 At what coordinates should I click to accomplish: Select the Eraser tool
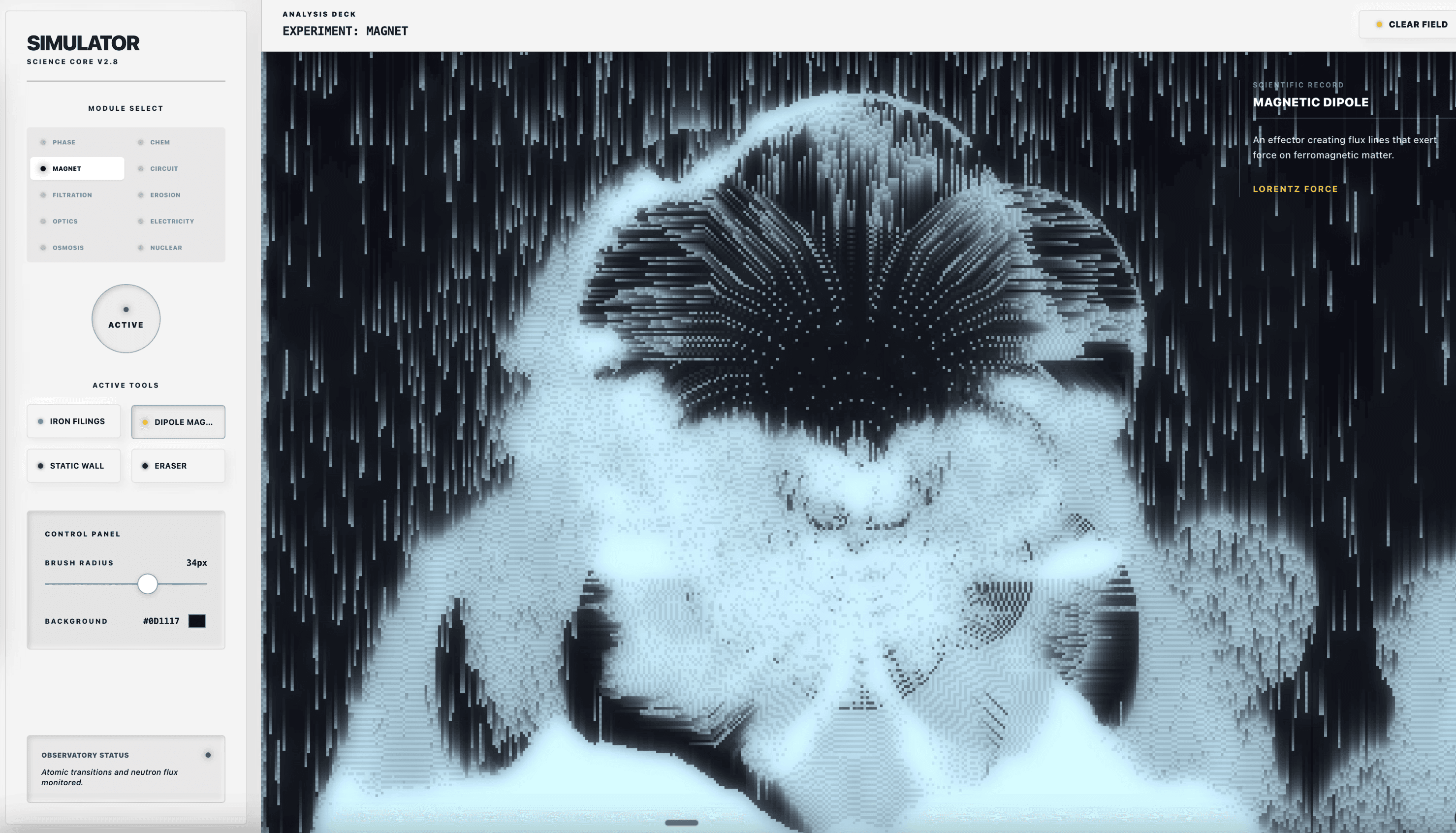(178, 466)
